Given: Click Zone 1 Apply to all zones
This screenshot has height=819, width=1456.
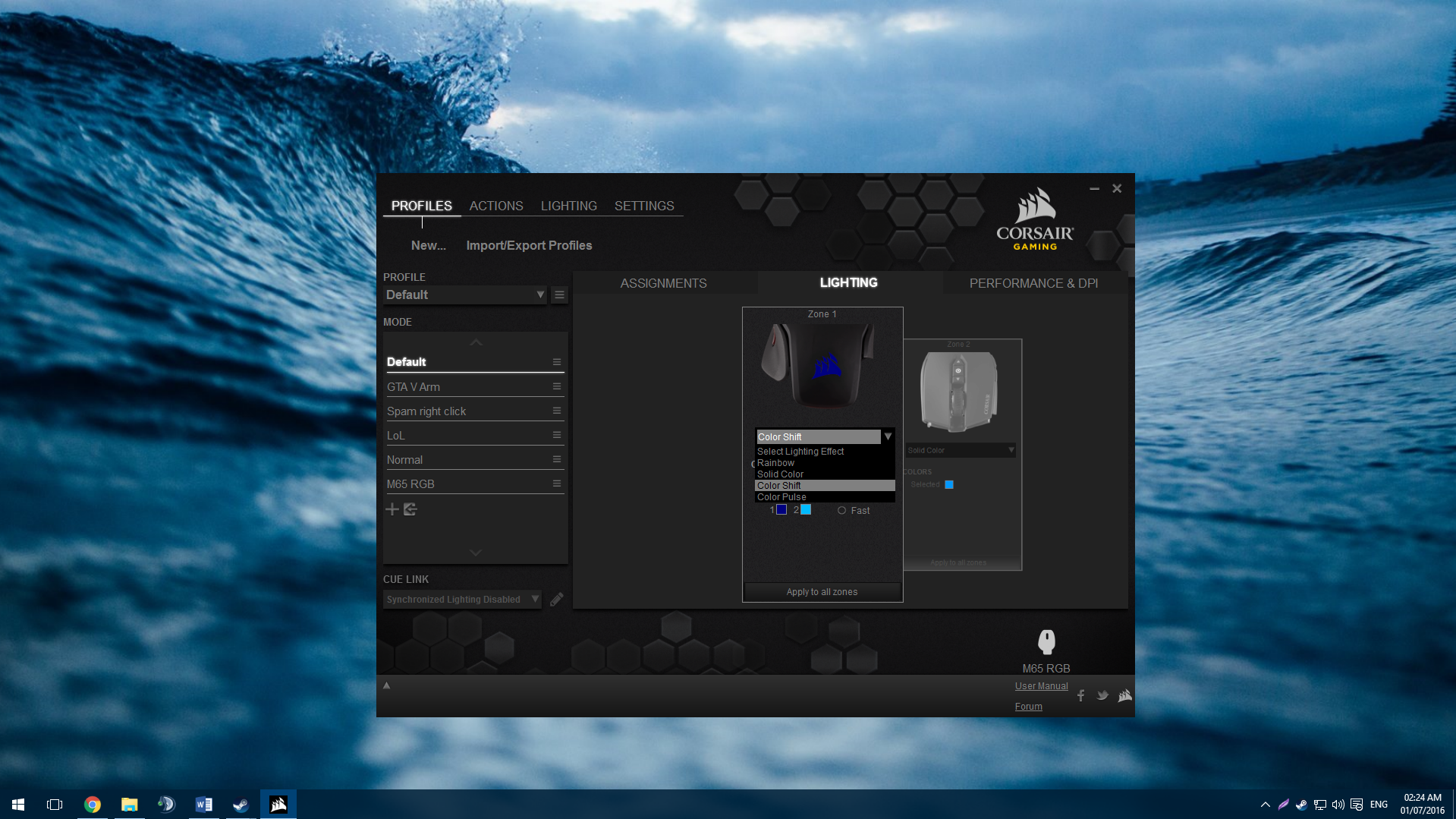Looking at the screenshot, I should 822,592.
